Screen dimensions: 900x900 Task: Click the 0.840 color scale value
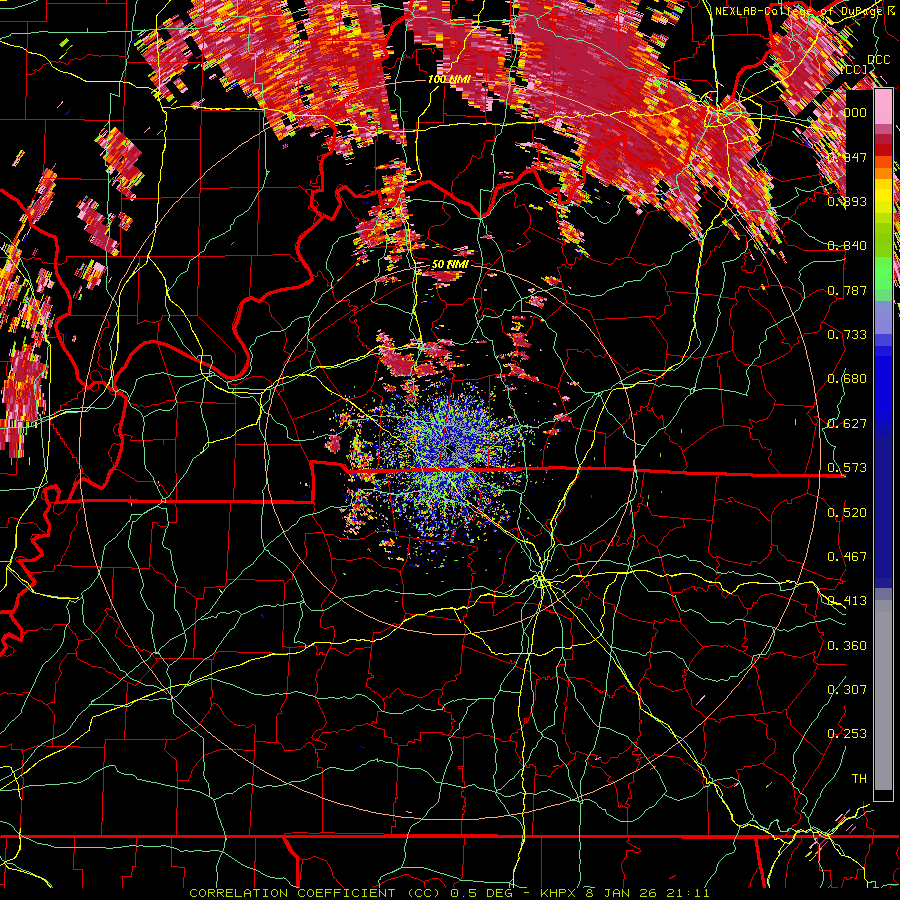[x=847, y=245]
